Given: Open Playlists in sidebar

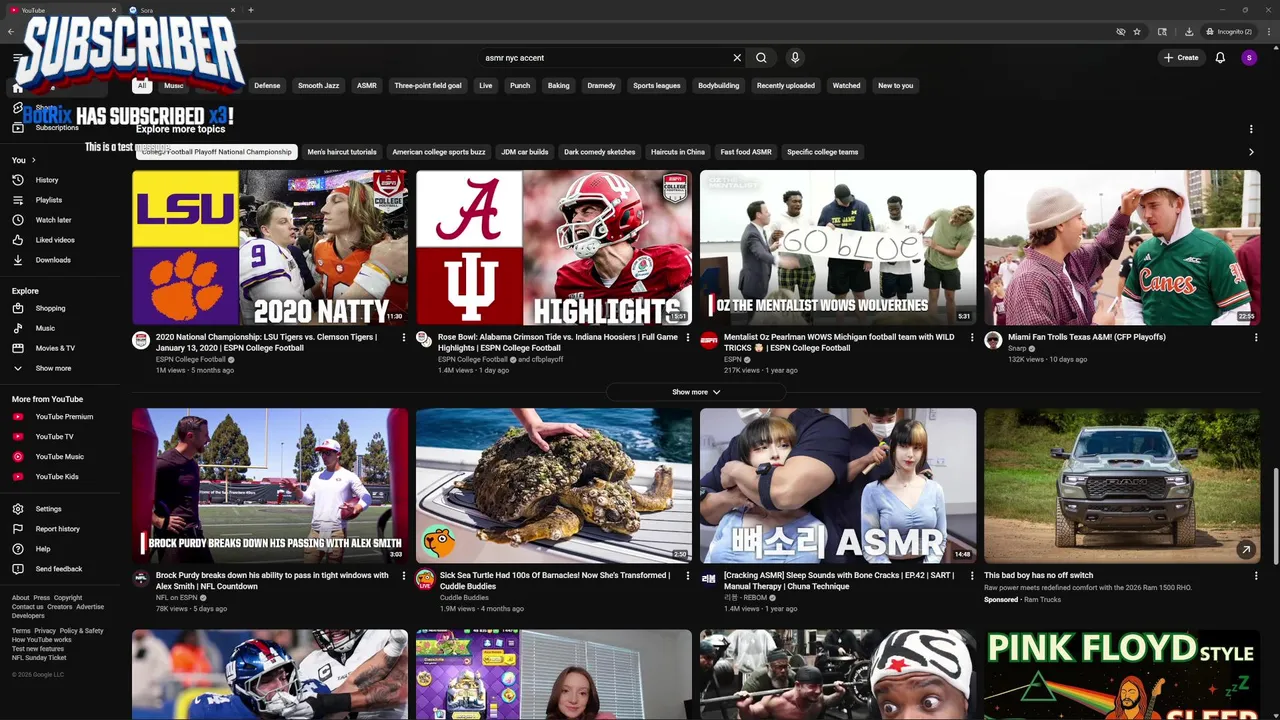Looking at the screenshot, I should point(48,200).
